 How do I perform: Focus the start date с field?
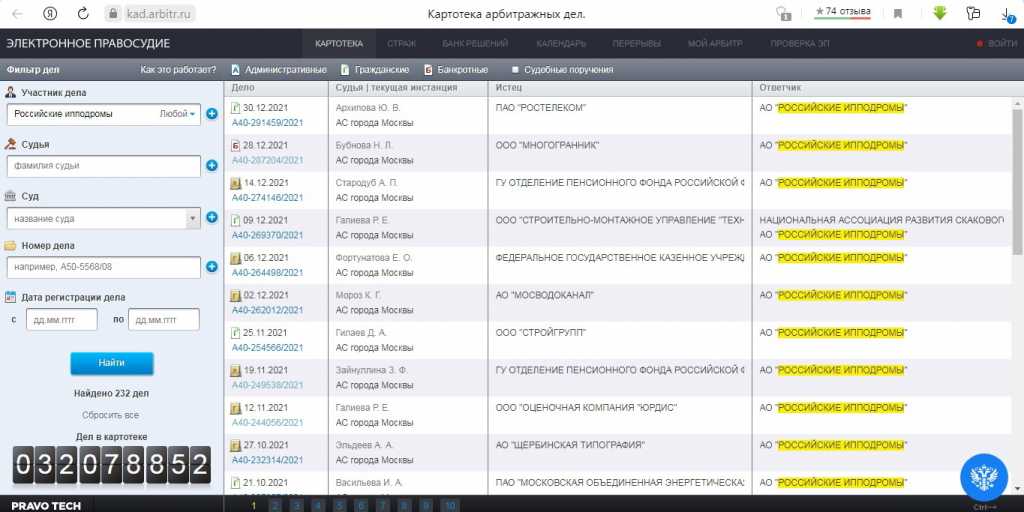pyautogui.click(x=61, y=320)
